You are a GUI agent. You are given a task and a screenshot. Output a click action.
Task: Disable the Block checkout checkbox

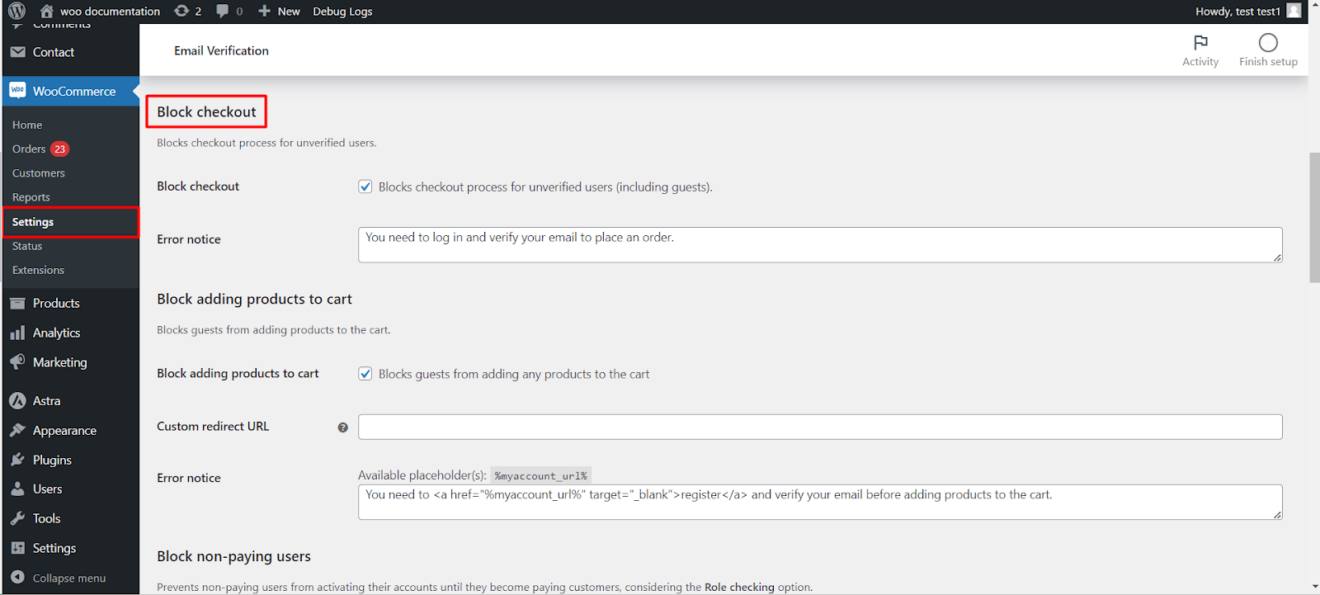(365, 186)
